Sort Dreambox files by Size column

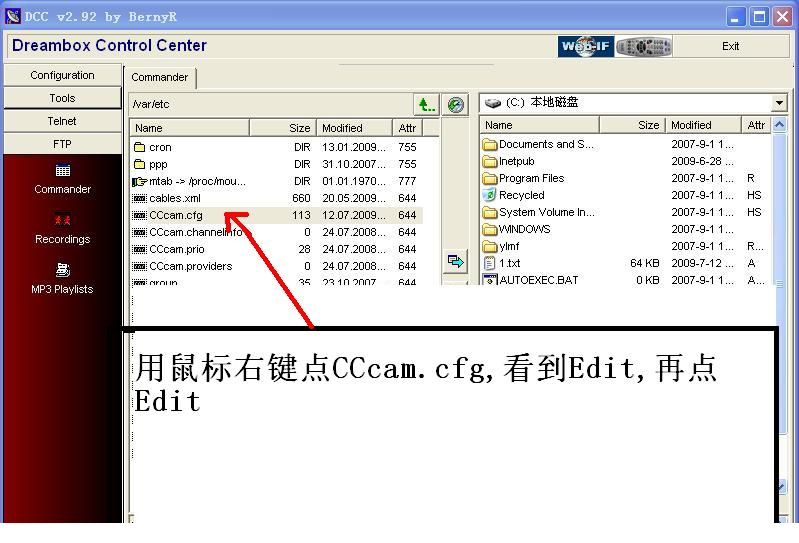283,128
